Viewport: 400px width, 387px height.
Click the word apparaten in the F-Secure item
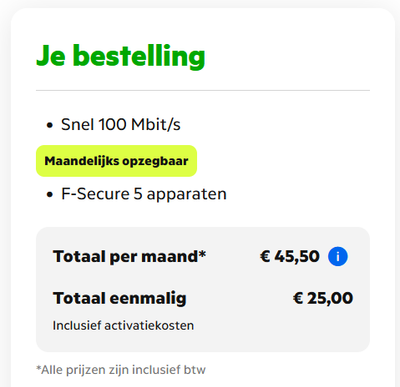[186, 195]
